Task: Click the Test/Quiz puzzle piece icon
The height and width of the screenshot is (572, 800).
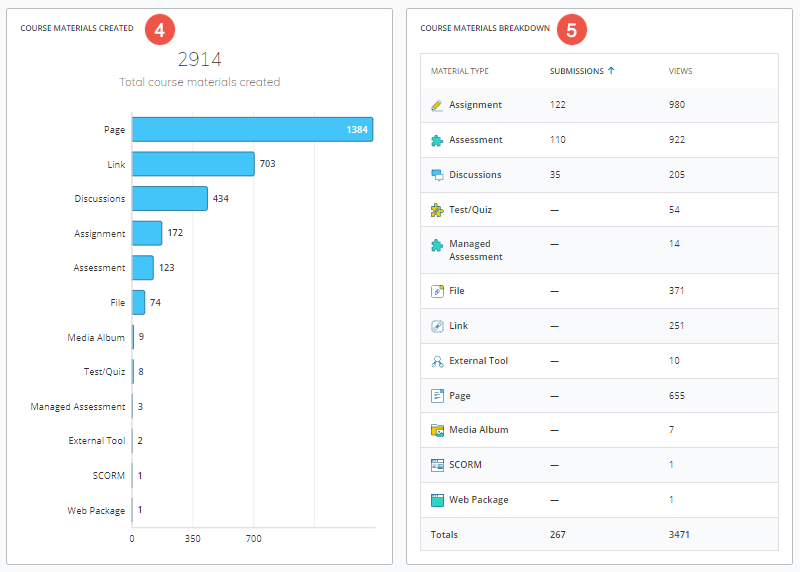Action: pos(437,210)
